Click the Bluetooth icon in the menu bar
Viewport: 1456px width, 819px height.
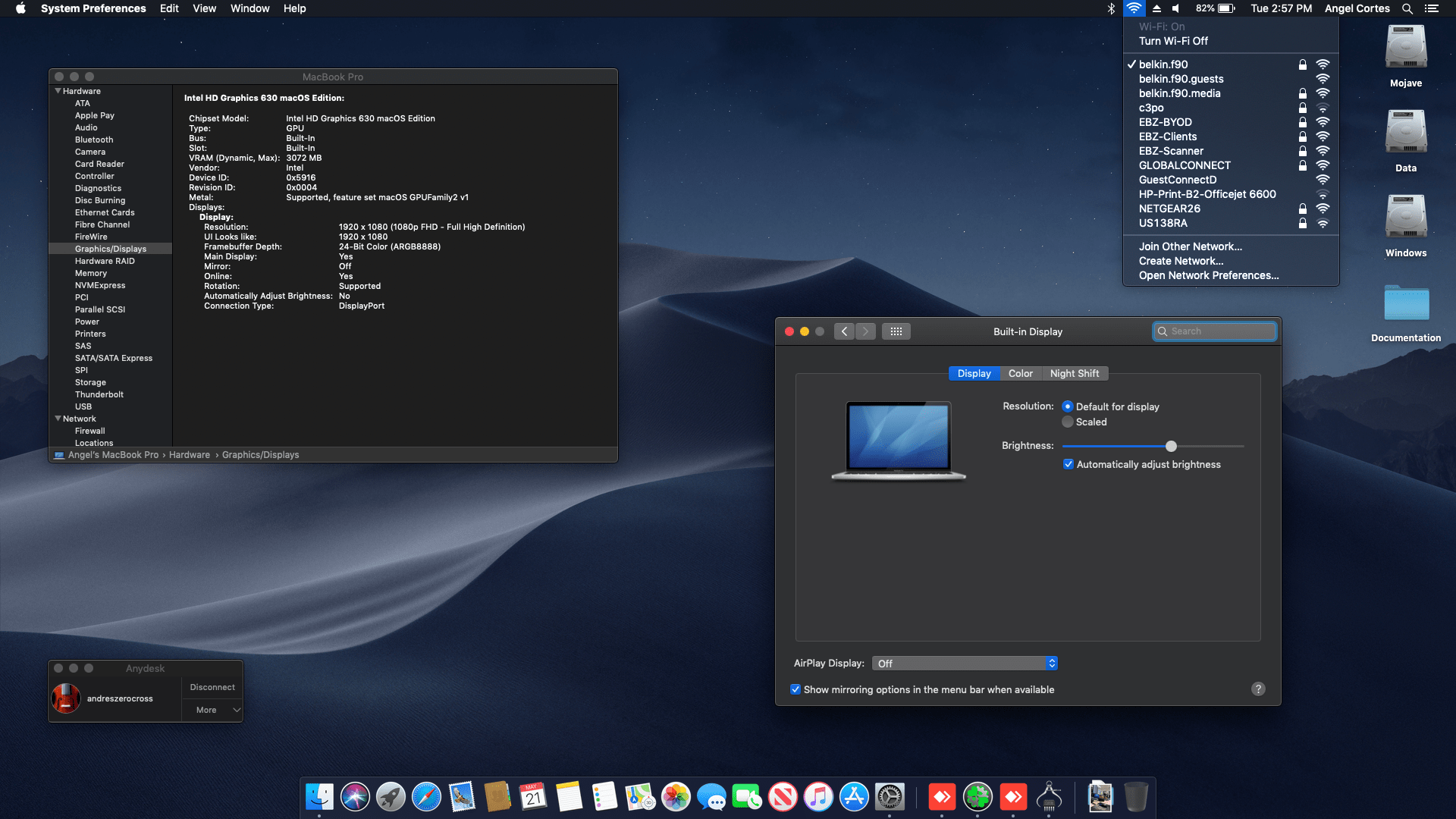[x=1111, y=8]
